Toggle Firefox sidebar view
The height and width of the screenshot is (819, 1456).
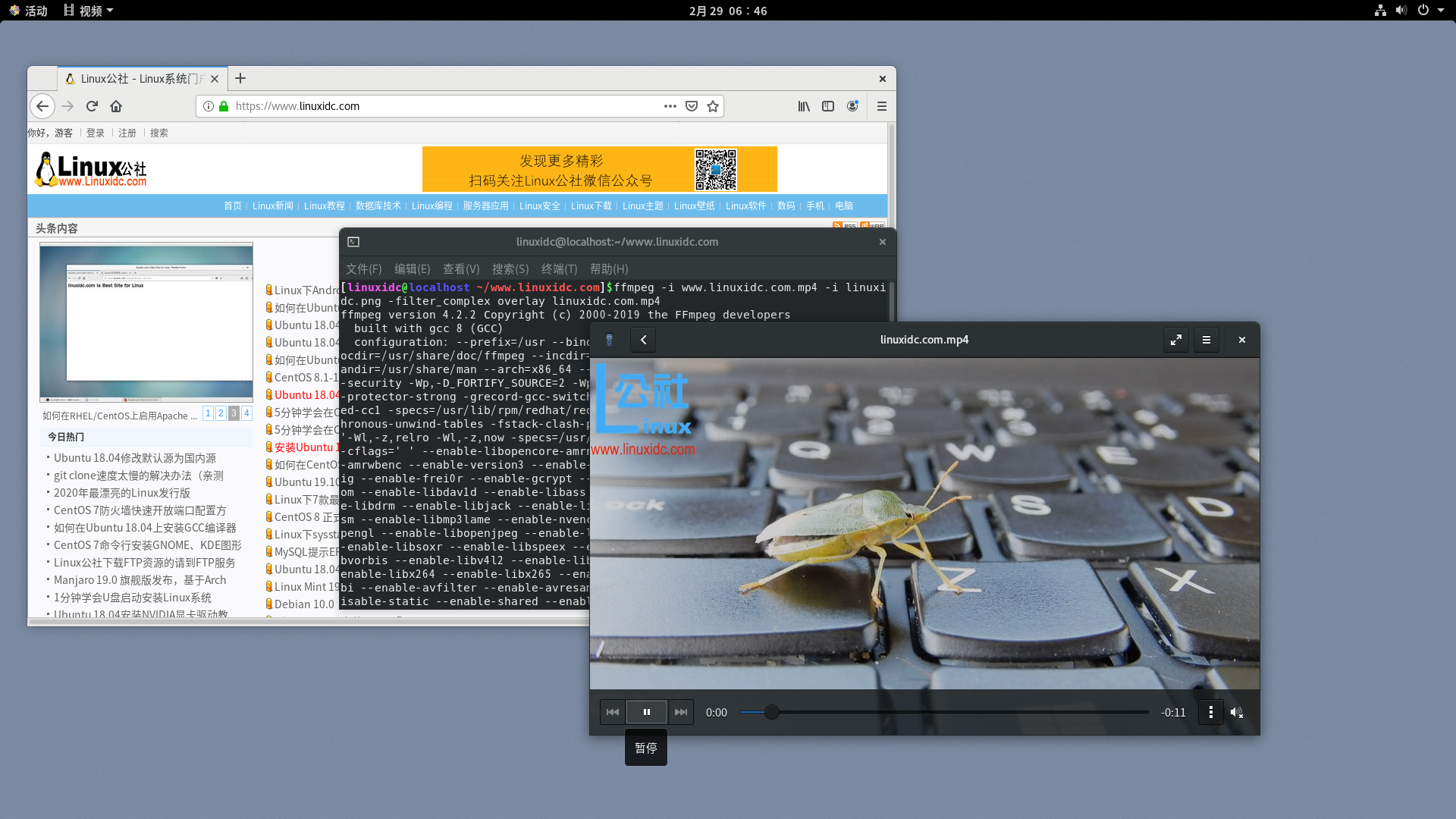828,106
